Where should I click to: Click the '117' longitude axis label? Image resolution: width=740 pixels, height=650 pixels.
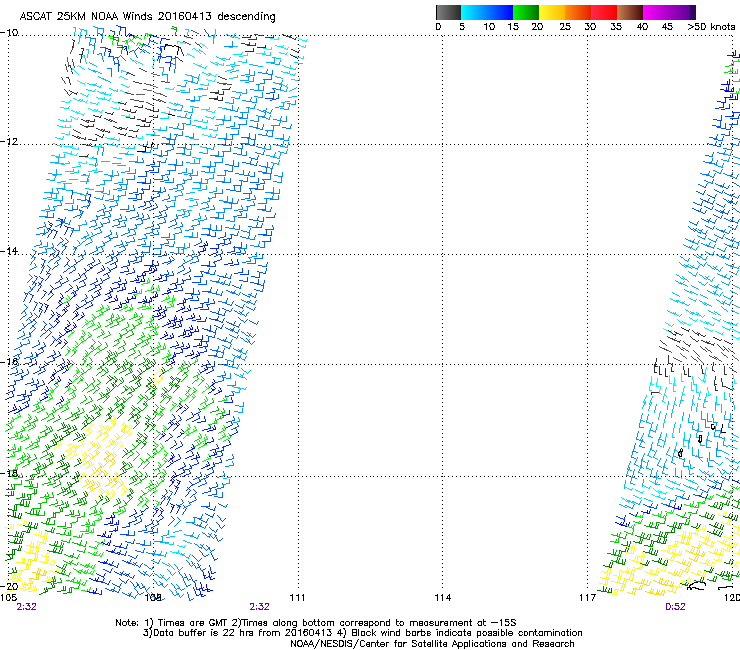588,598
